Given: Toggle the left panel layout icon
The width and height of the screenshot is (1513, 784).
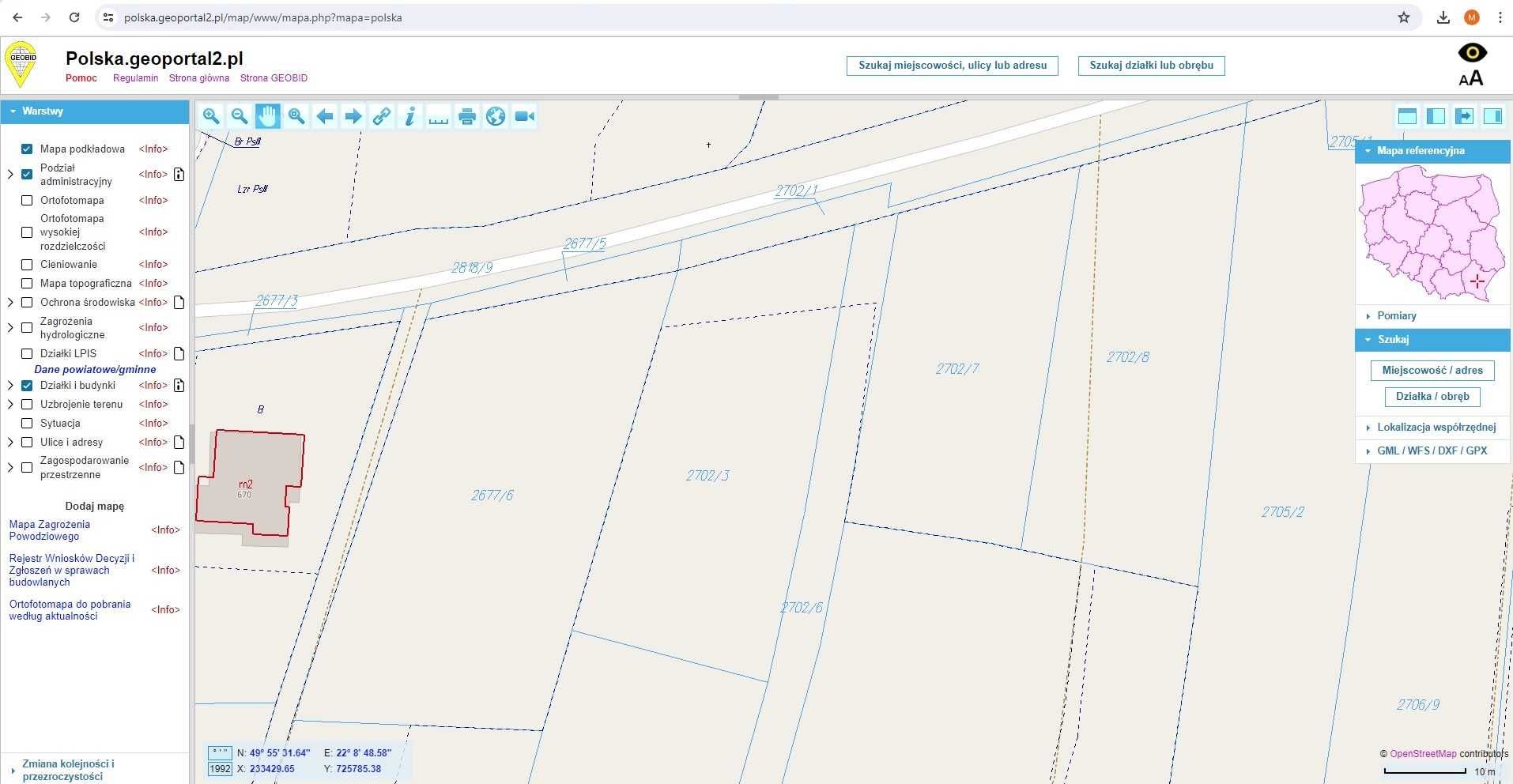Looking at the screenshot, I should coord(1436,116).
